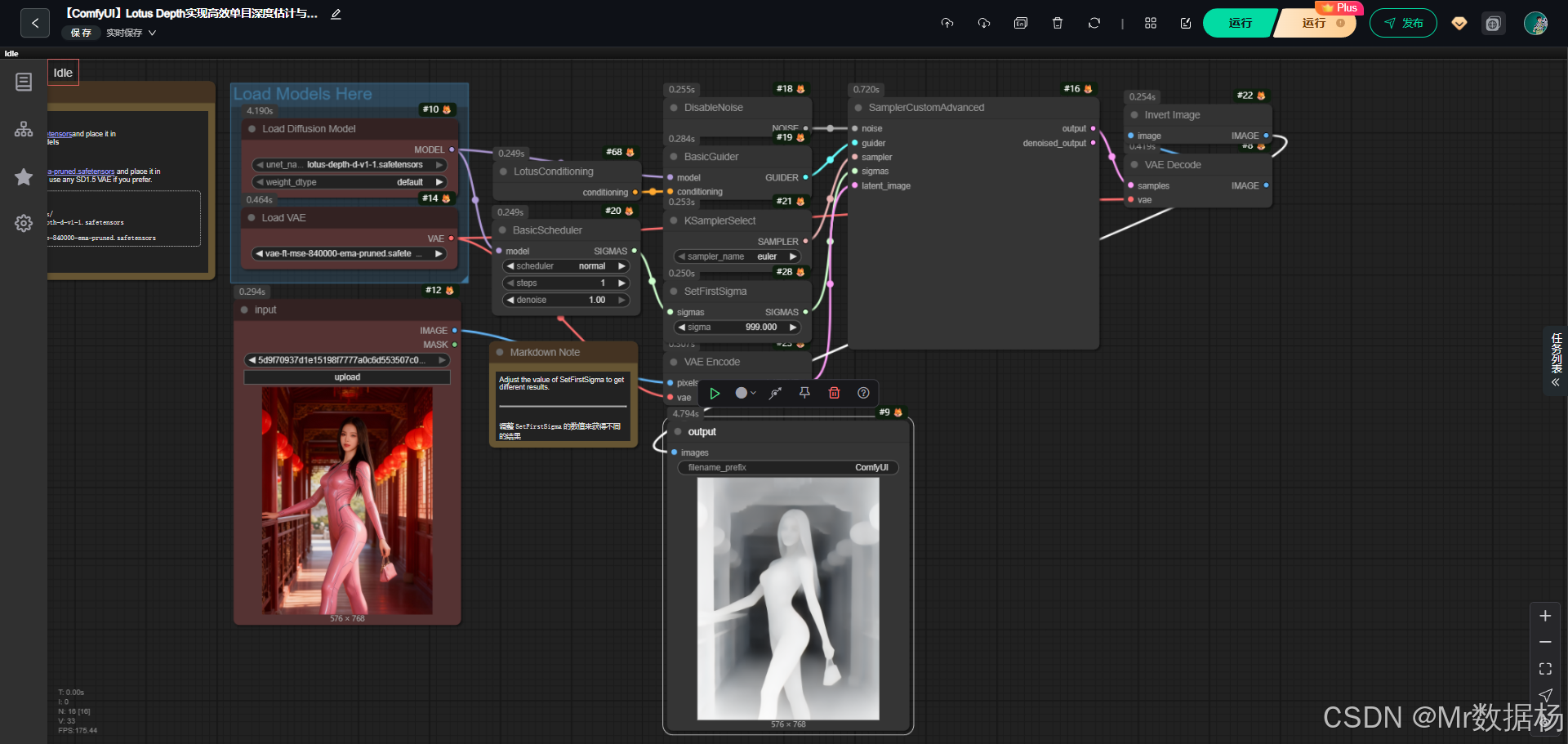Image resolution: width=1568 pixels, height=744 pixels.
Task: Collapse the SetFirstSigma node dot
Action: 674,292
